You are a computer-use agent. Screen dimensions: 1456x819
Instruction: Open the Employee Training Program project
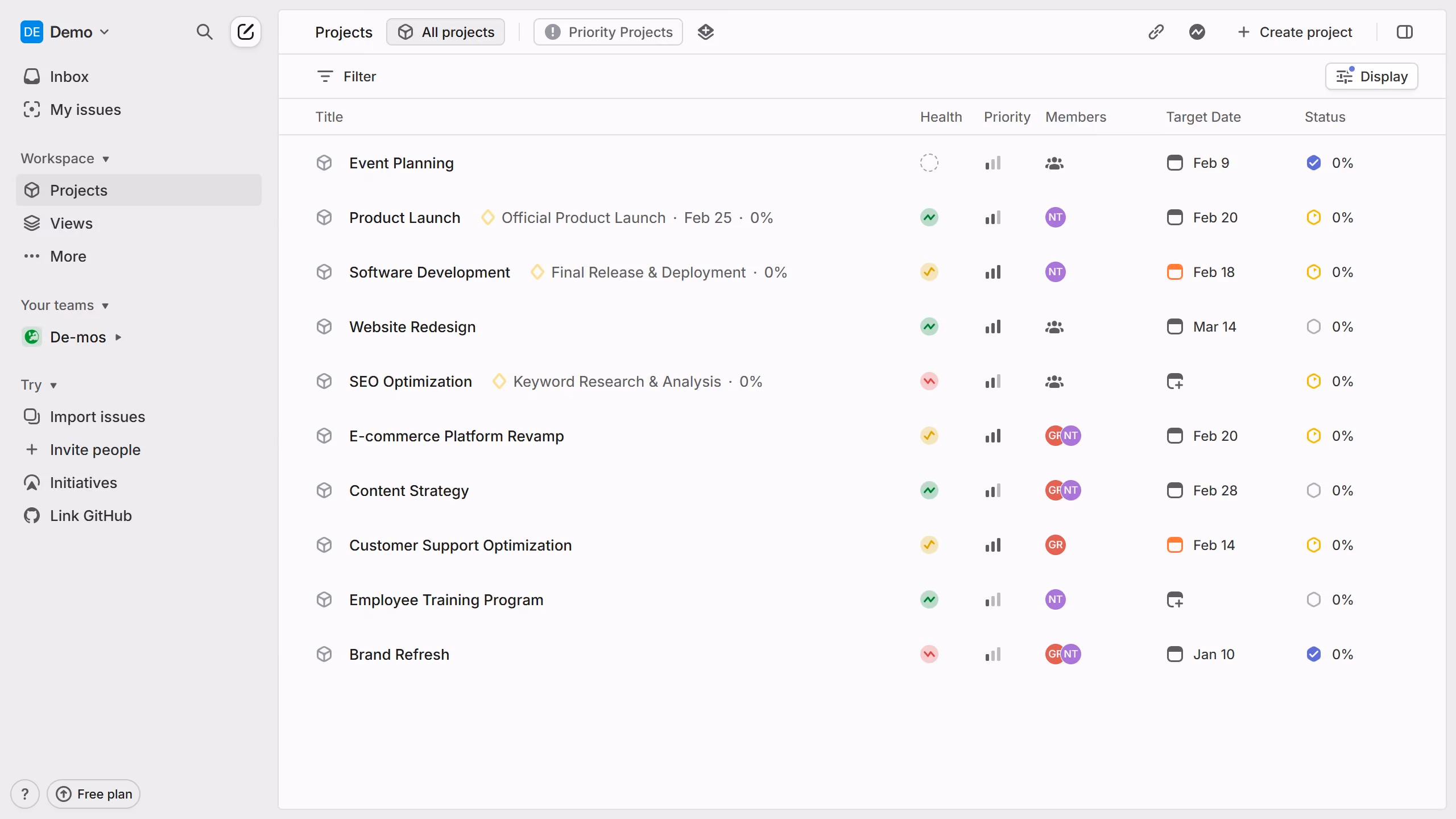point(446,600)
